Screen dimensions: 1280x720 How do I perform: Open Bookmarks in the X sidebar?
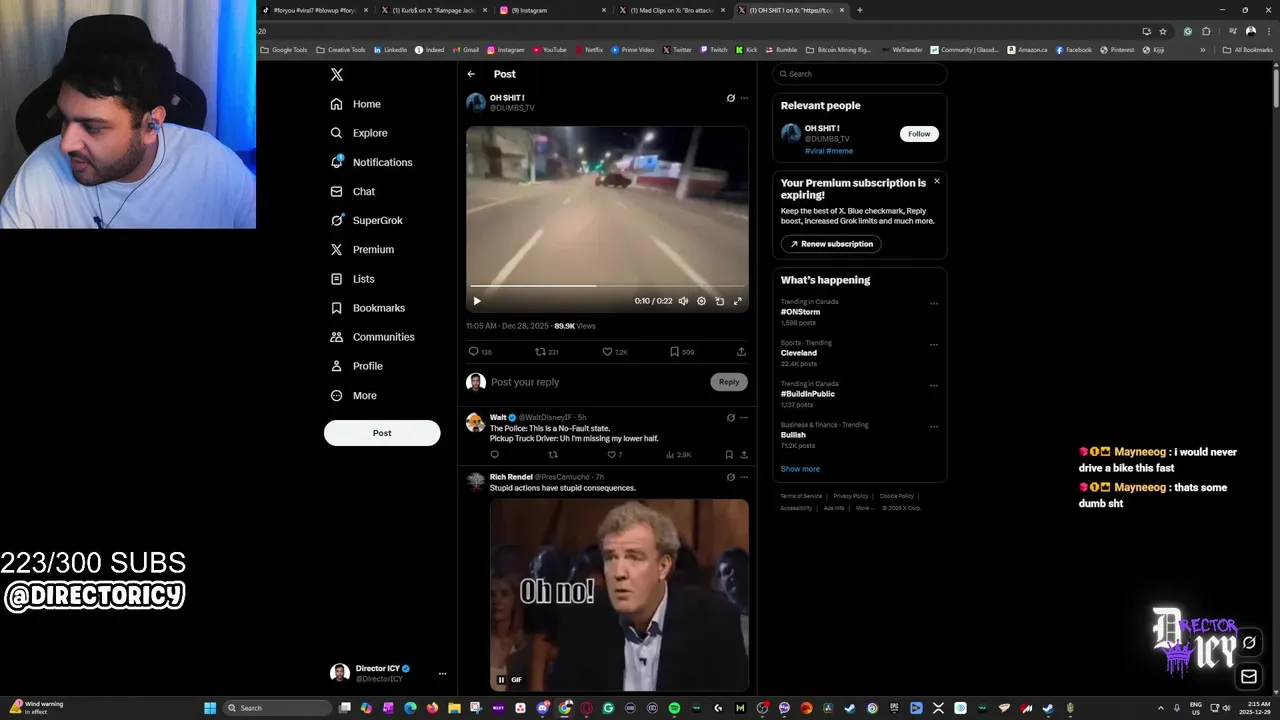pyautogui.click(x=367, y=308)
